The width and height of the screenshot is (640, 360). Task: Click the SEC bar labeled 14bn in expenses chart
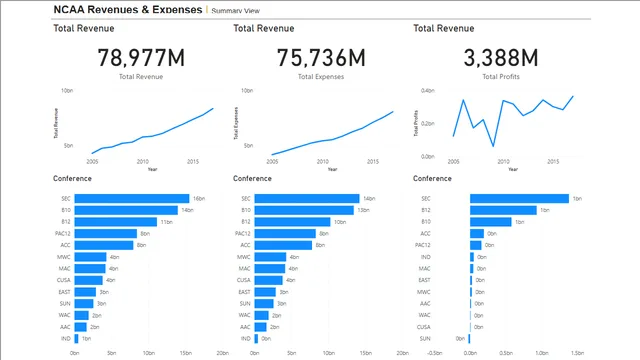[307, 198]
